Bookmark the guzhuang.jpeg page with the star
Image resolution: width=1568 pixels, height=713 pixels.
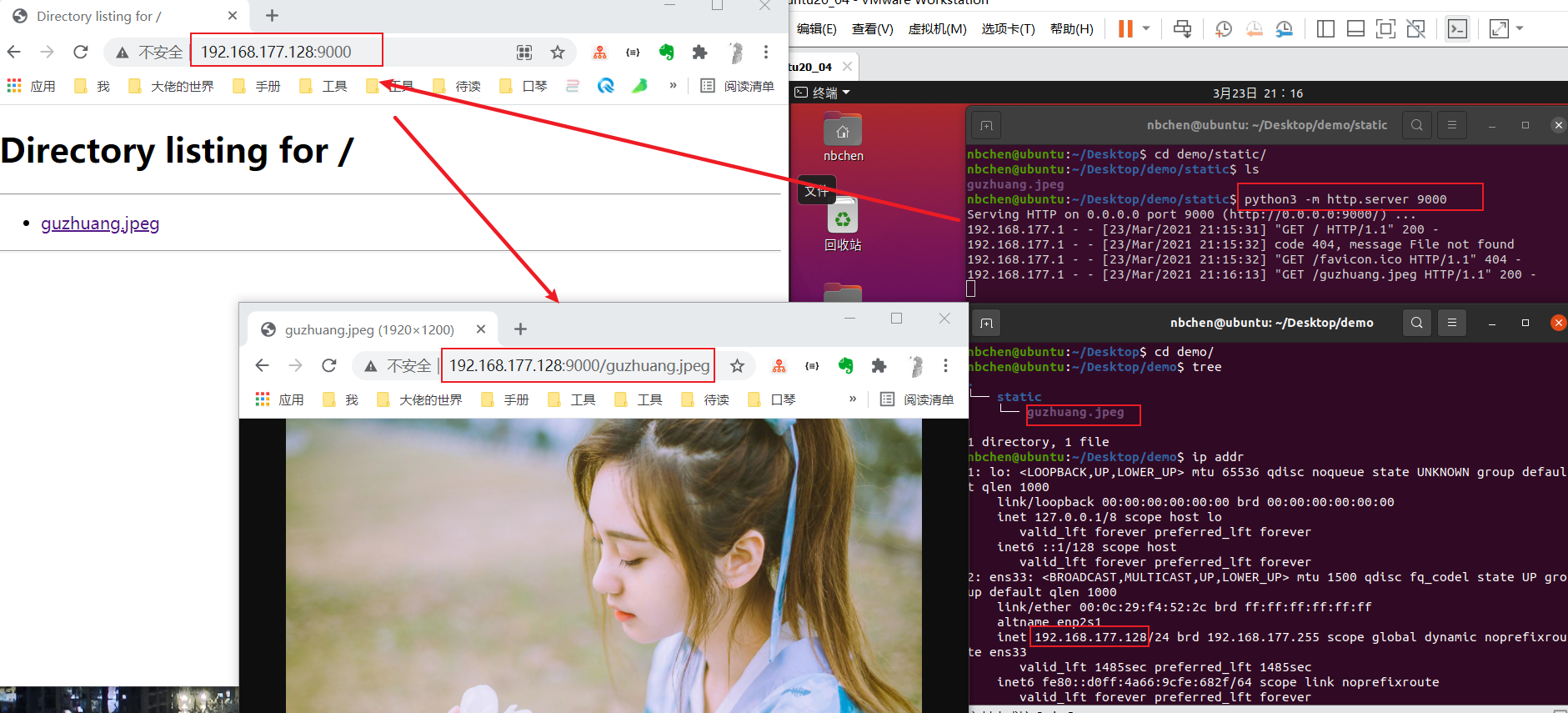[737, 365]
